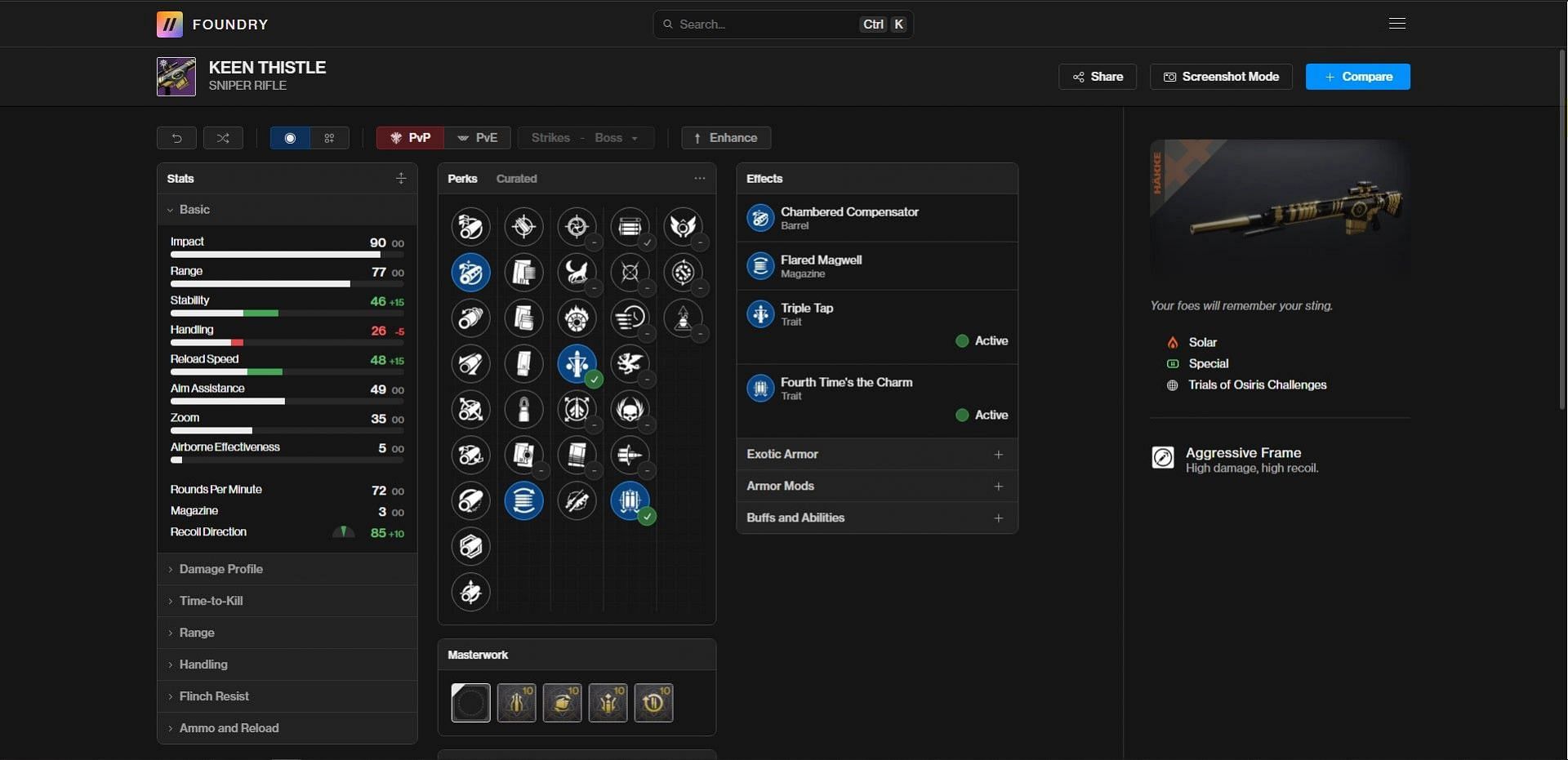Select the Fourth Time's the Charm perk icon

click(x=630, y=501)
